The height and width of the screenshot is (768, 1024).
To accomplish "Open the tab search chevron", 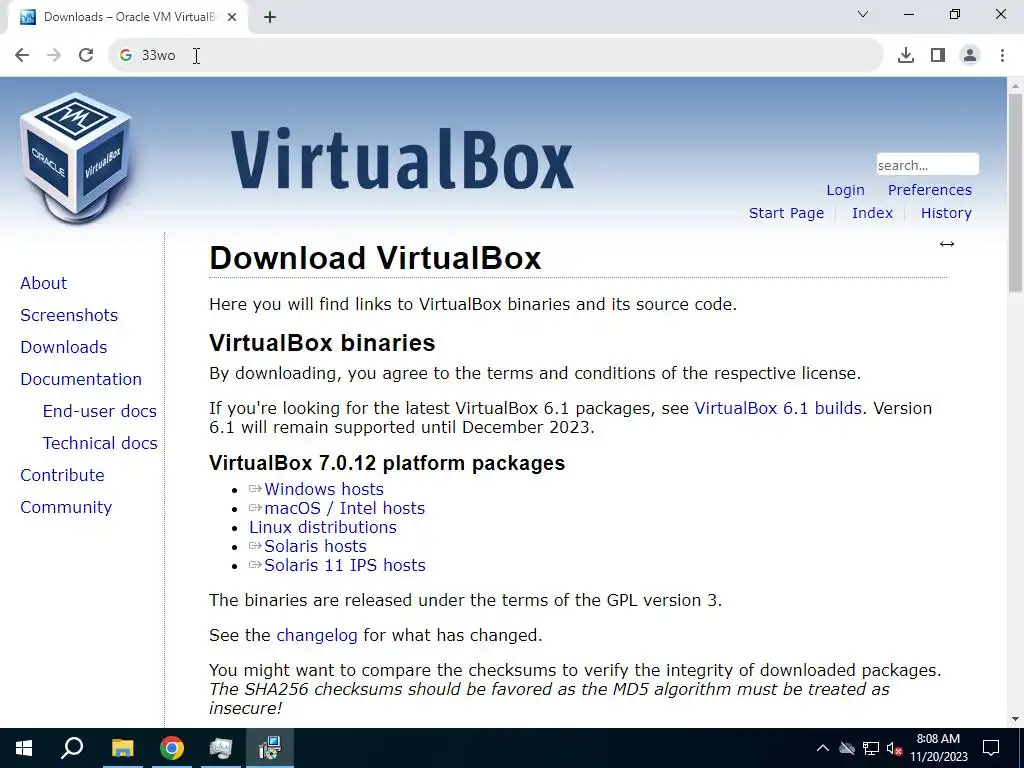I will click(863, 14).
